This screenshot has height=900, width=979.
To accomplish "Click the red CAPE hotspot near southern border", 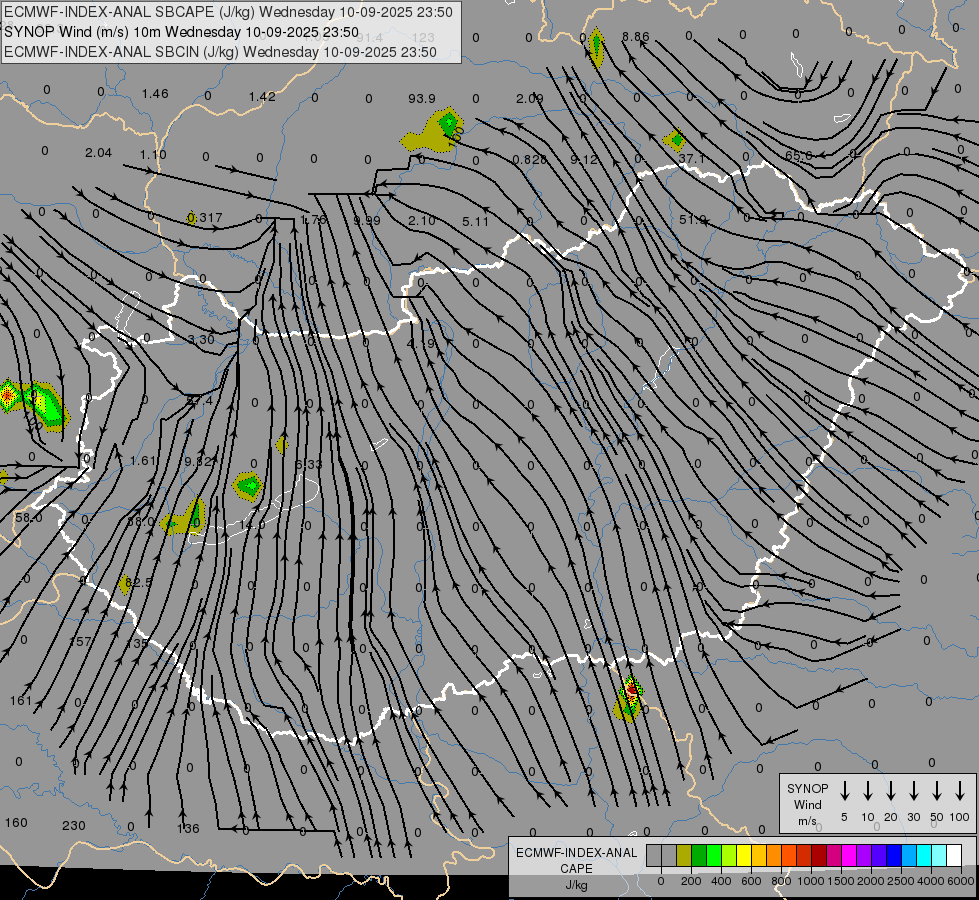I will (x=630, y=689).
